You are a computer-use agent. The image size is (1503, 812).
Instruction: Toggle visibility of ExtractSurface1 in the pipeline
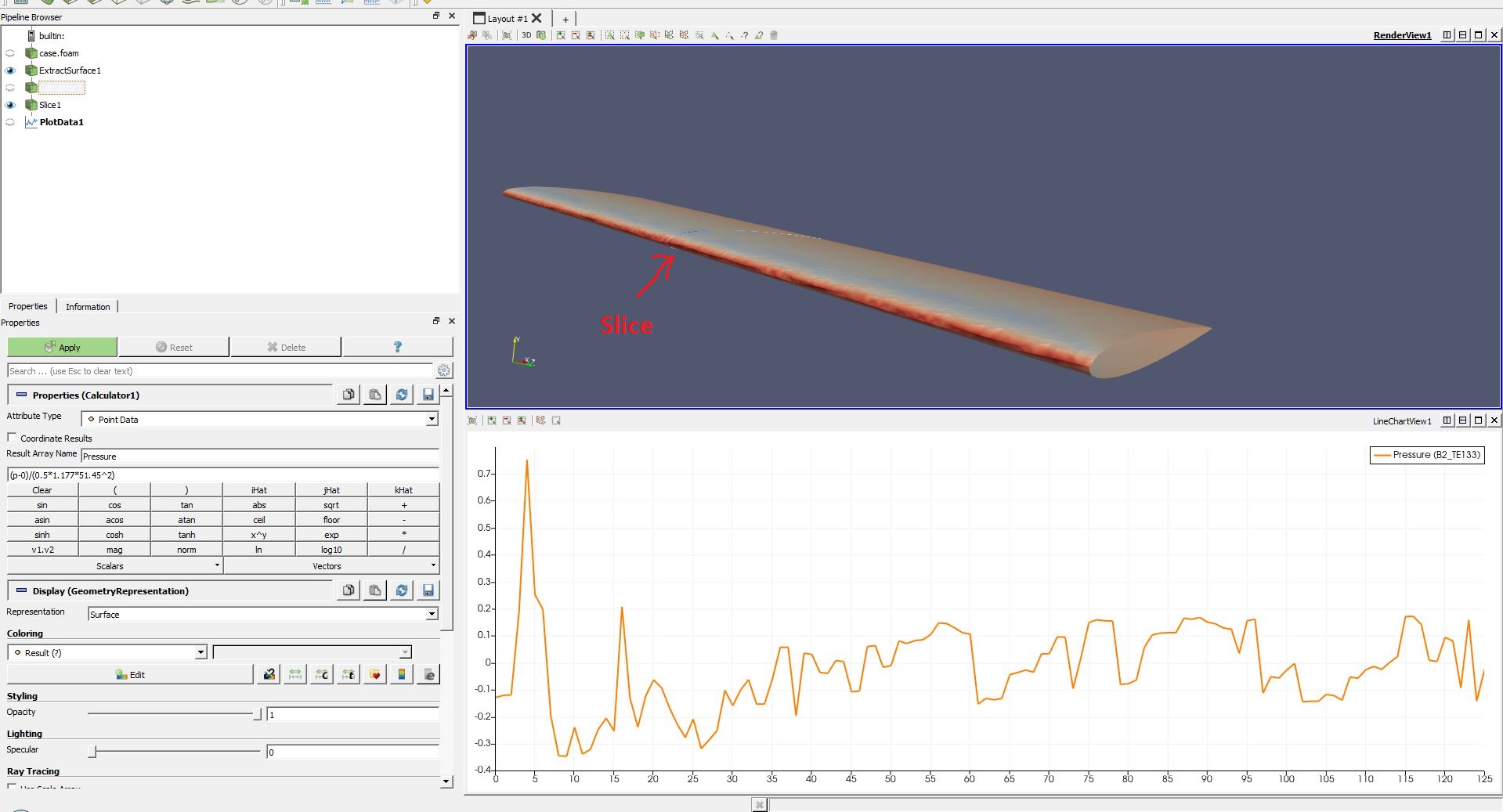(x=10, y=70)
